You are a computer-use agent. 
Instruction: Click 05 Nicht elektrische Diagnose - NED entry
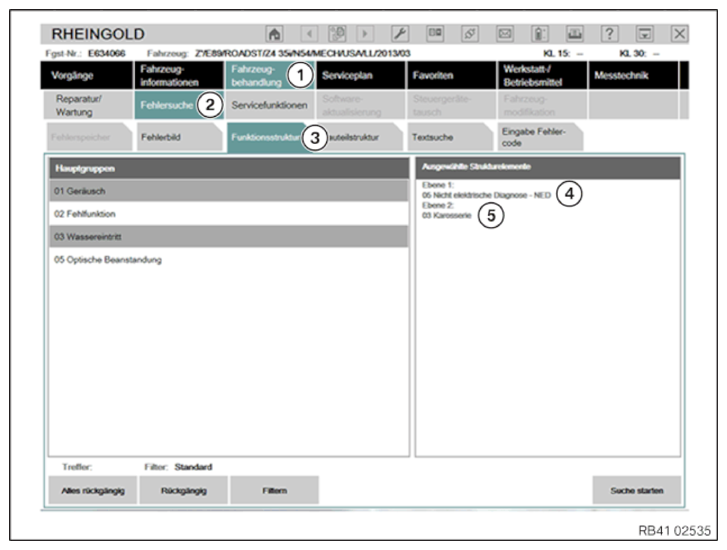click(486, 195)
